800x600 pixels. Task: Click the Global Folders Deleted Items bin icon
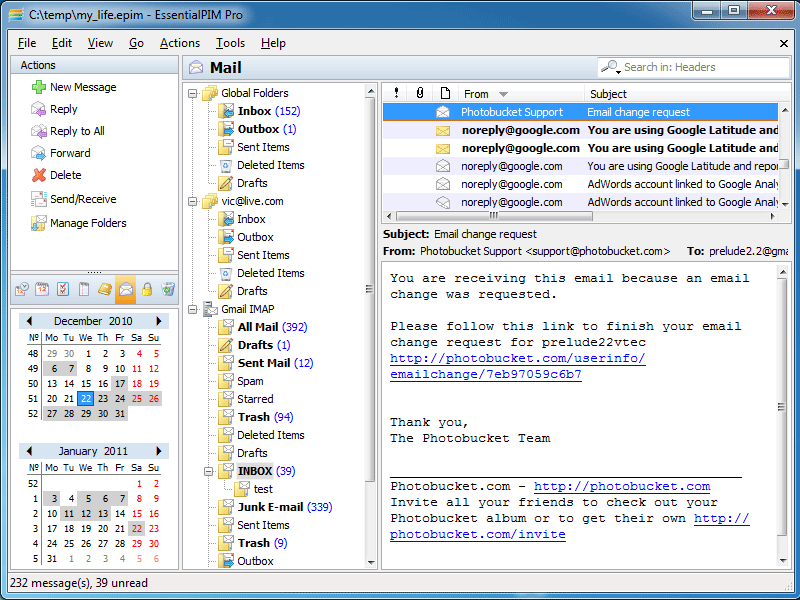[x=226, y=165]
